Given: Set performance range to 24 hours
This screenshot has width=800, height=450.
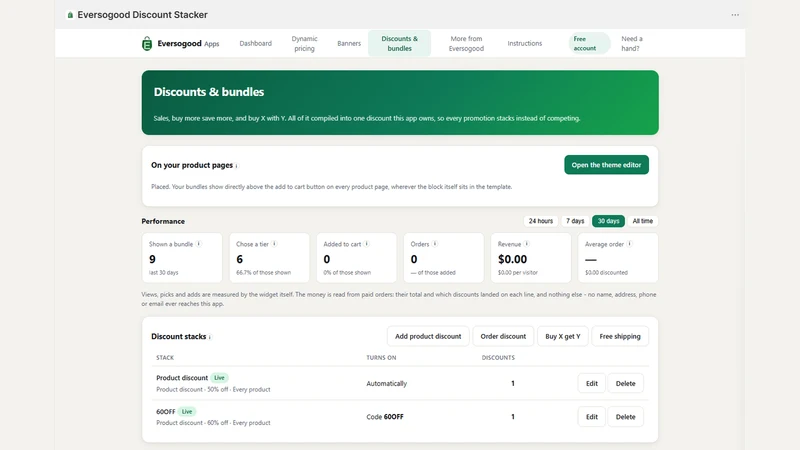Looking at the screenshot, I should click(541, 221).
